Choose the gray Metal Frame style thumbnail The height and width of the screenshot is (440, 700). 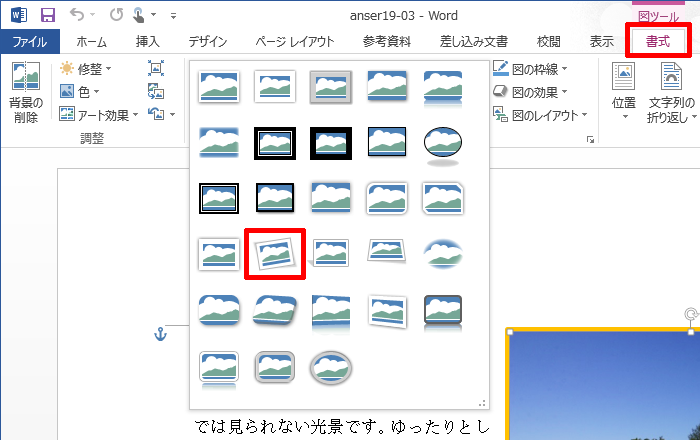[331, 87]
